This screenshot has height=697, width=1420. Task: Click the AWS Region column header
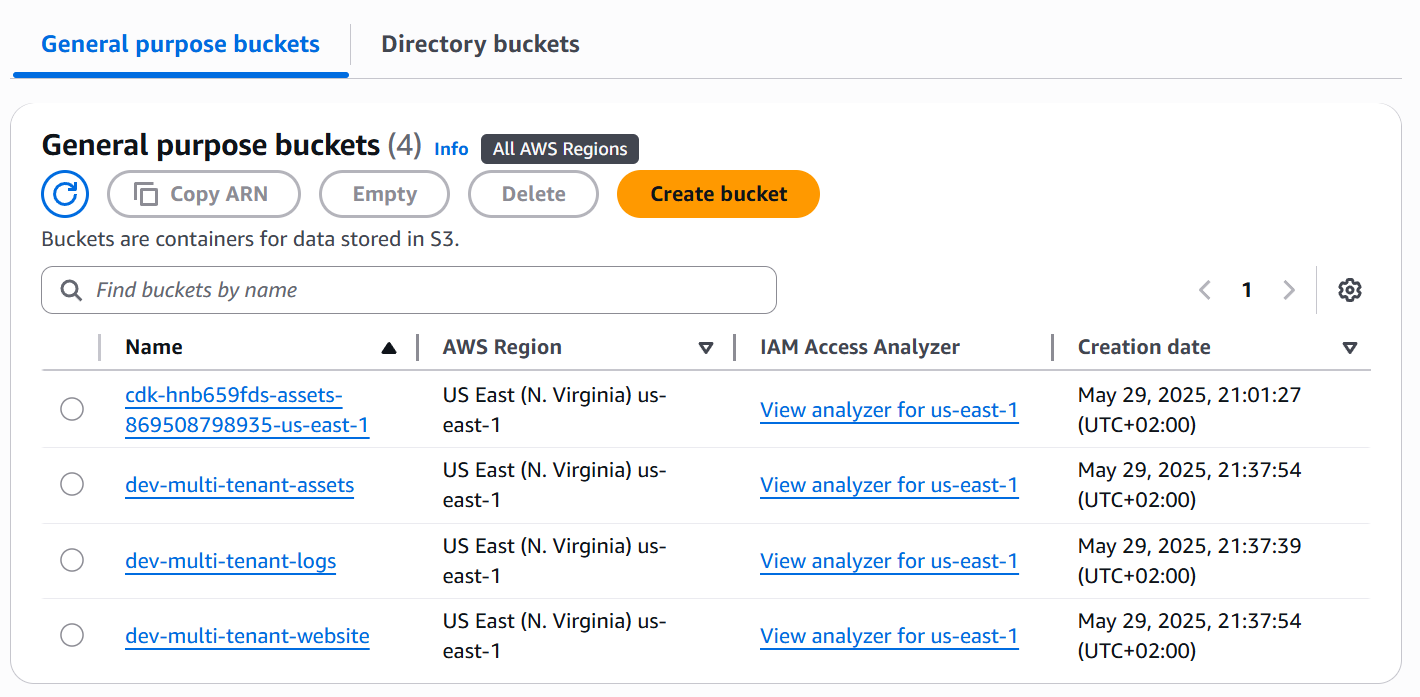pos(502,347)
